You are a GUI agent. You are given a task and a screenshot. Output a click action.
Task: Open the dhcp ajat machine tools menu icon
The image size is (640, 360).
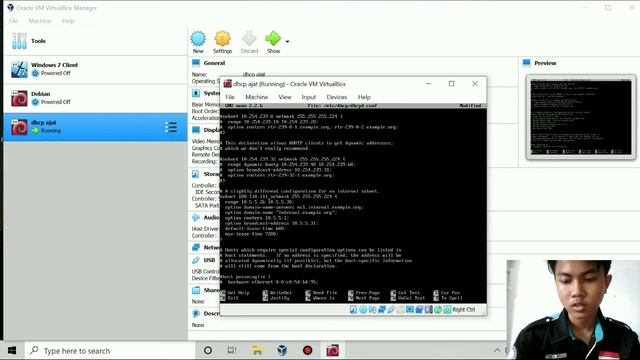pyautogui.click(x=171, y=127)
